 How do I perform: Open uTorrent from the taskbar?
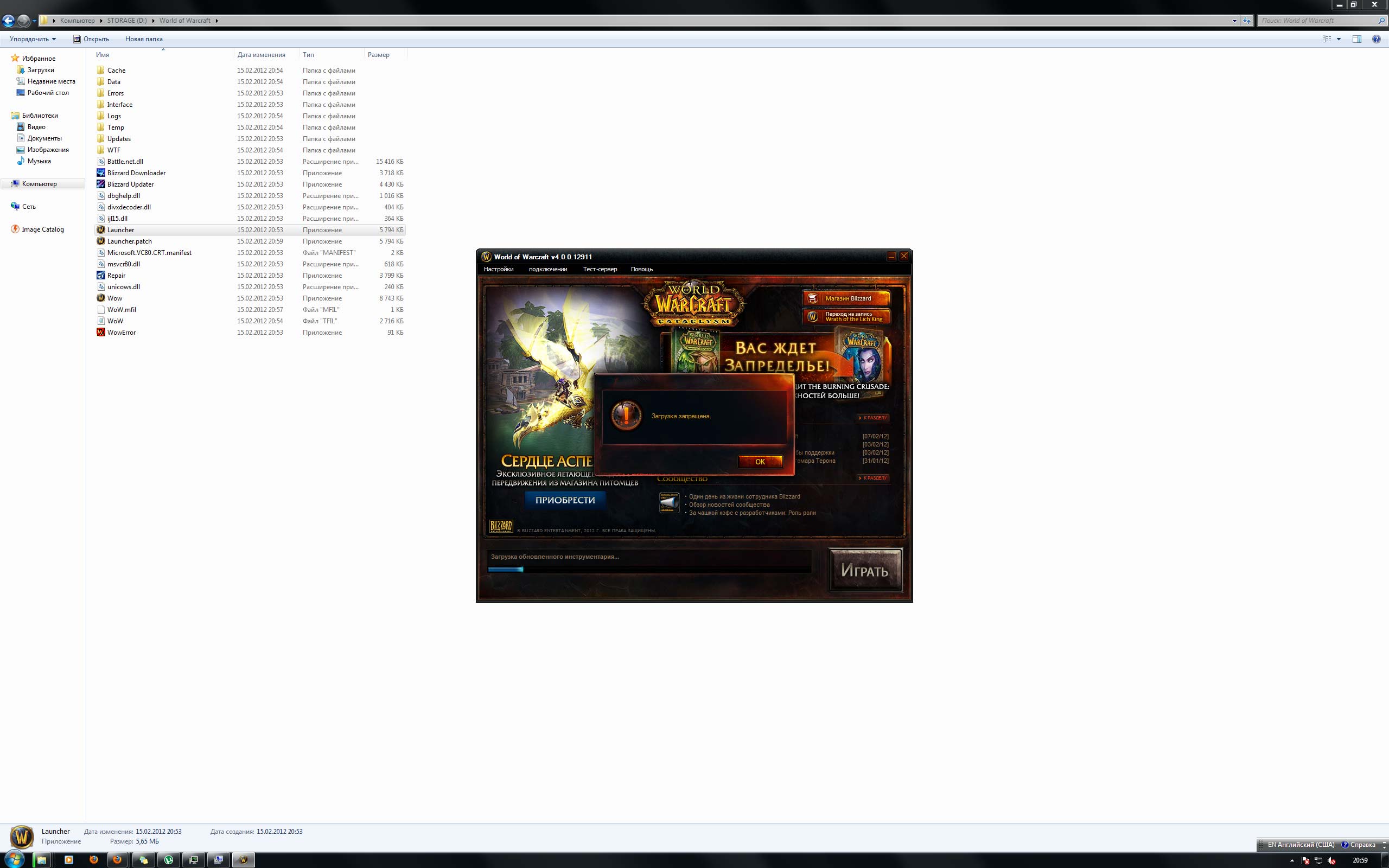coord(169,860)
